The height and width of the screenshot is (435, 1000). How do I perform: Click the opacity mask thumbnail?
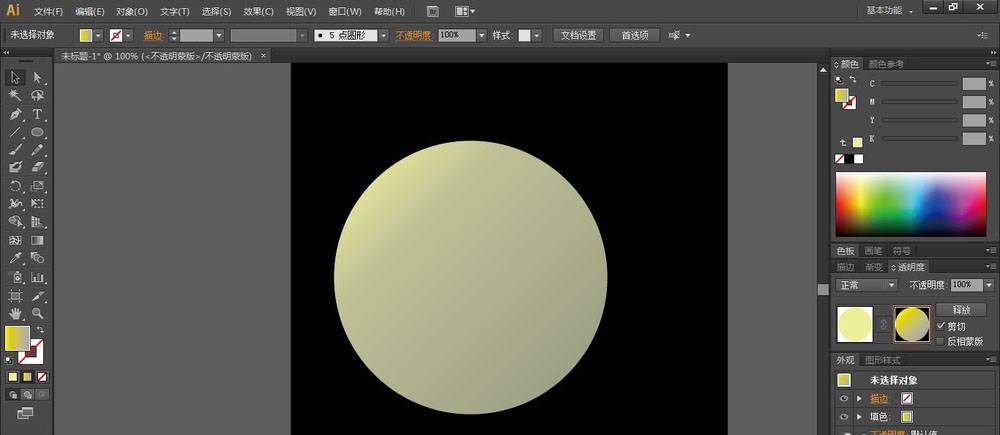pyautogui.click(x=911, y=323)
